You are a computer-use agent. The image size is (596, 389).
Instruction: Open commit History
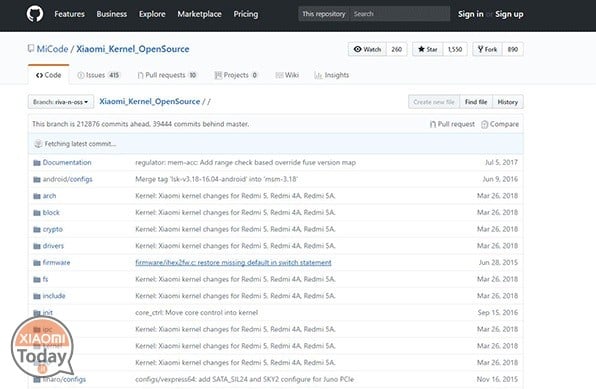click(x=508, y=102)
